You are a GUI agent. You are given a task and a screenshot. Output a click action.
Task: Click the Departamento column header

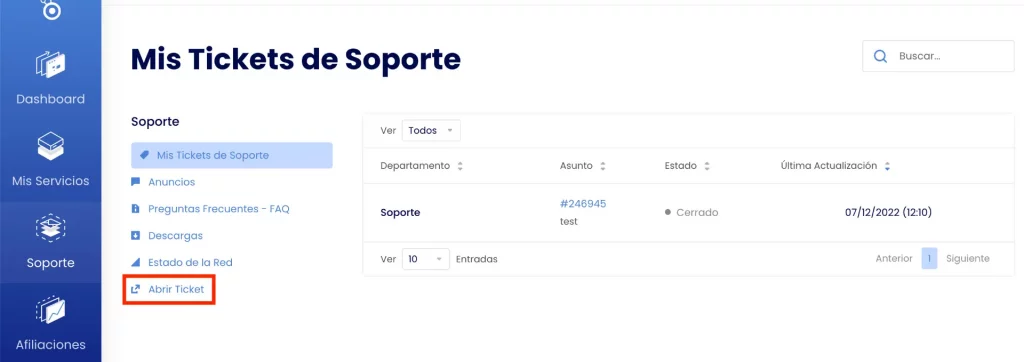coord(415,166)
